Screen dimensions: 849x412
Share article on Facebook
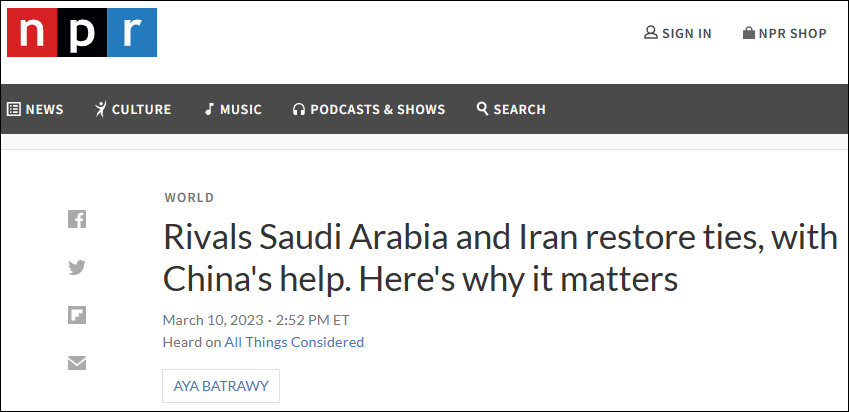[x=77, y=220]
